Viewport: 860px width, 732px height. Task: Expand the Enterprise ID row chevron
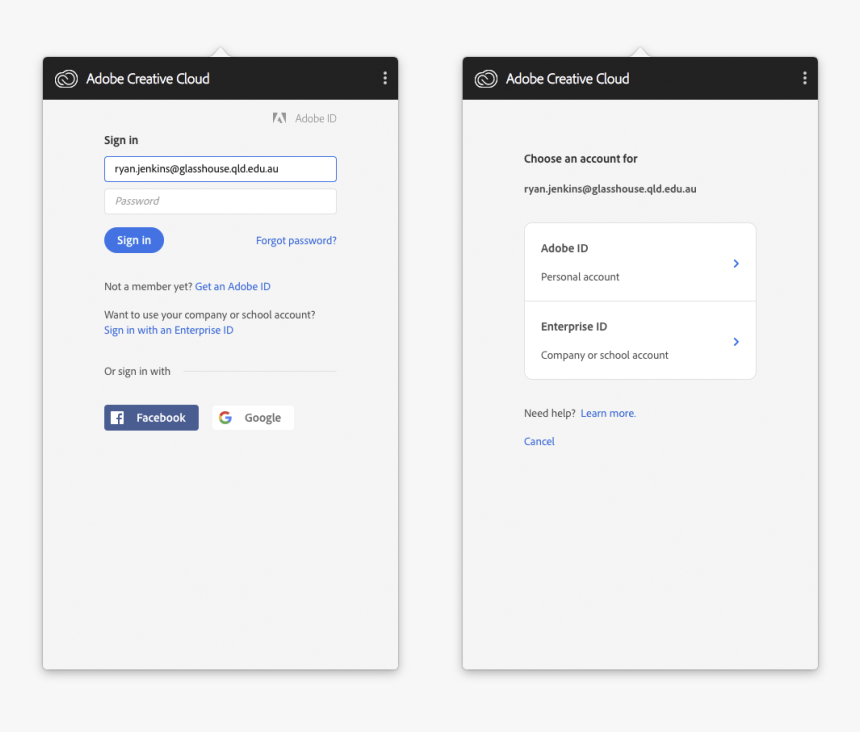(x=736, y=342)
